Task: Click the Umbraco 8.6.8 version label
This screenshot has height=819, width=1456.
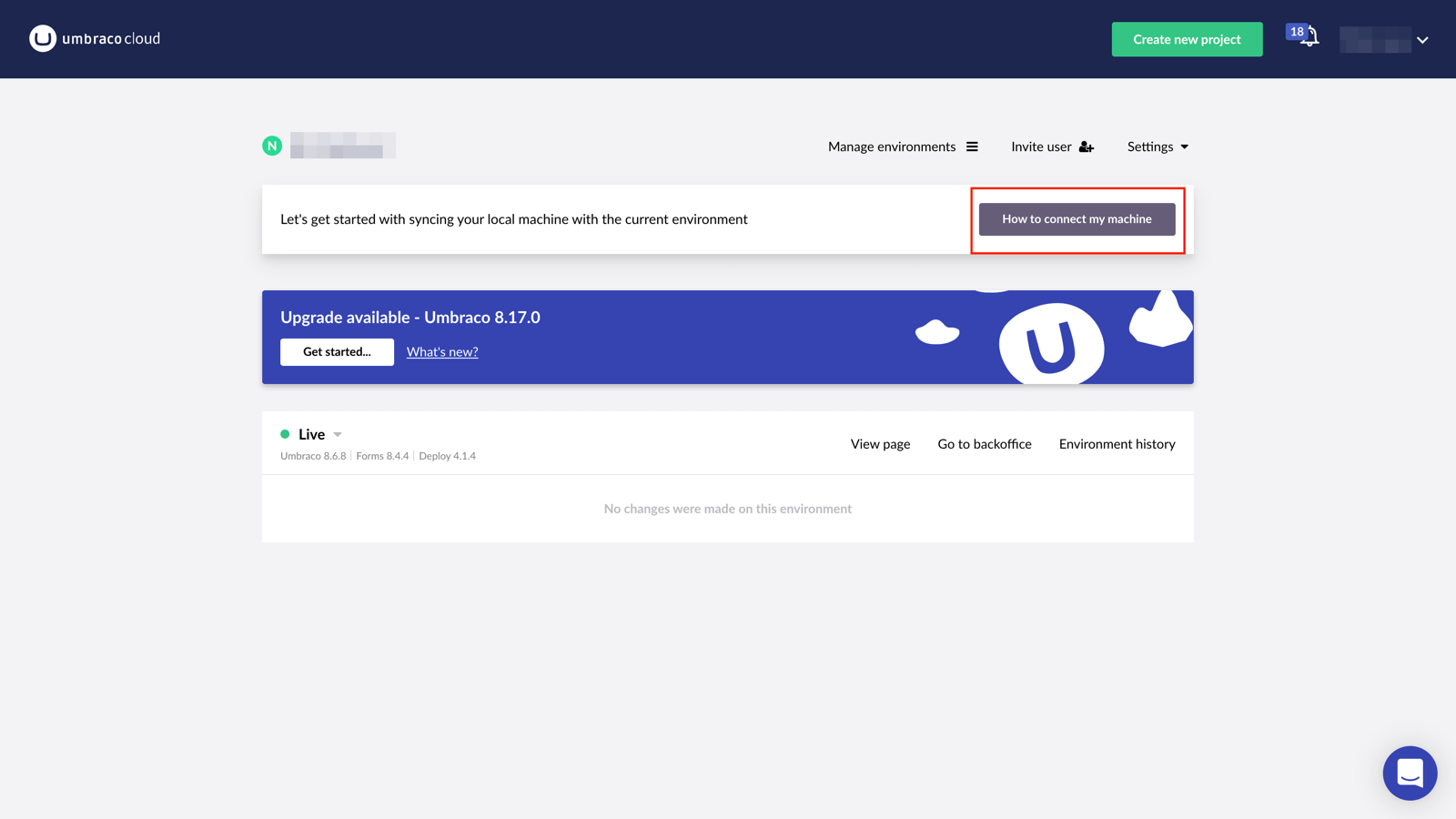Action: [x=313, y=455]
